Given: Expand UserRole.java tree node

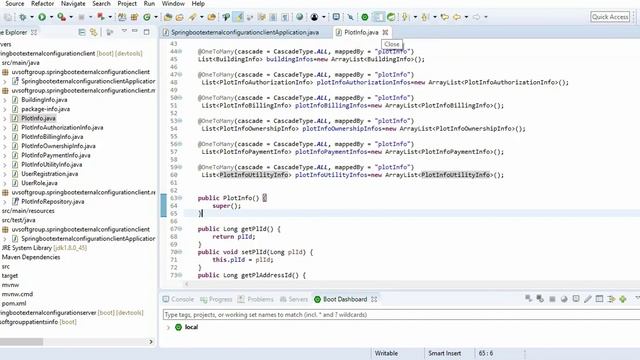Looking at the screenshot, I should [5, 183].
